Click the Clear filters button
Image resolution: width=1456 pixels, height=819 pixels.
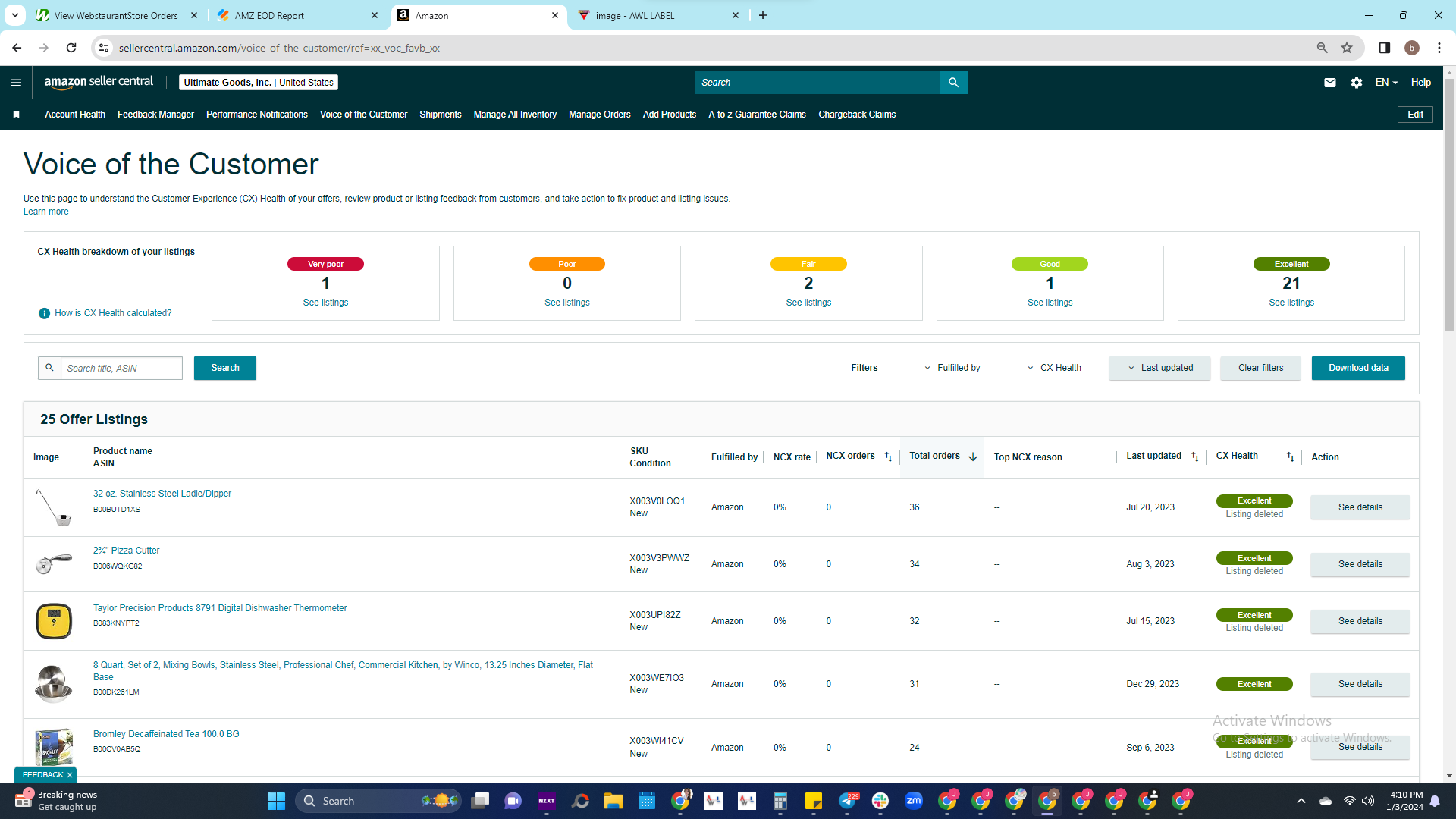pos(1261,368)
